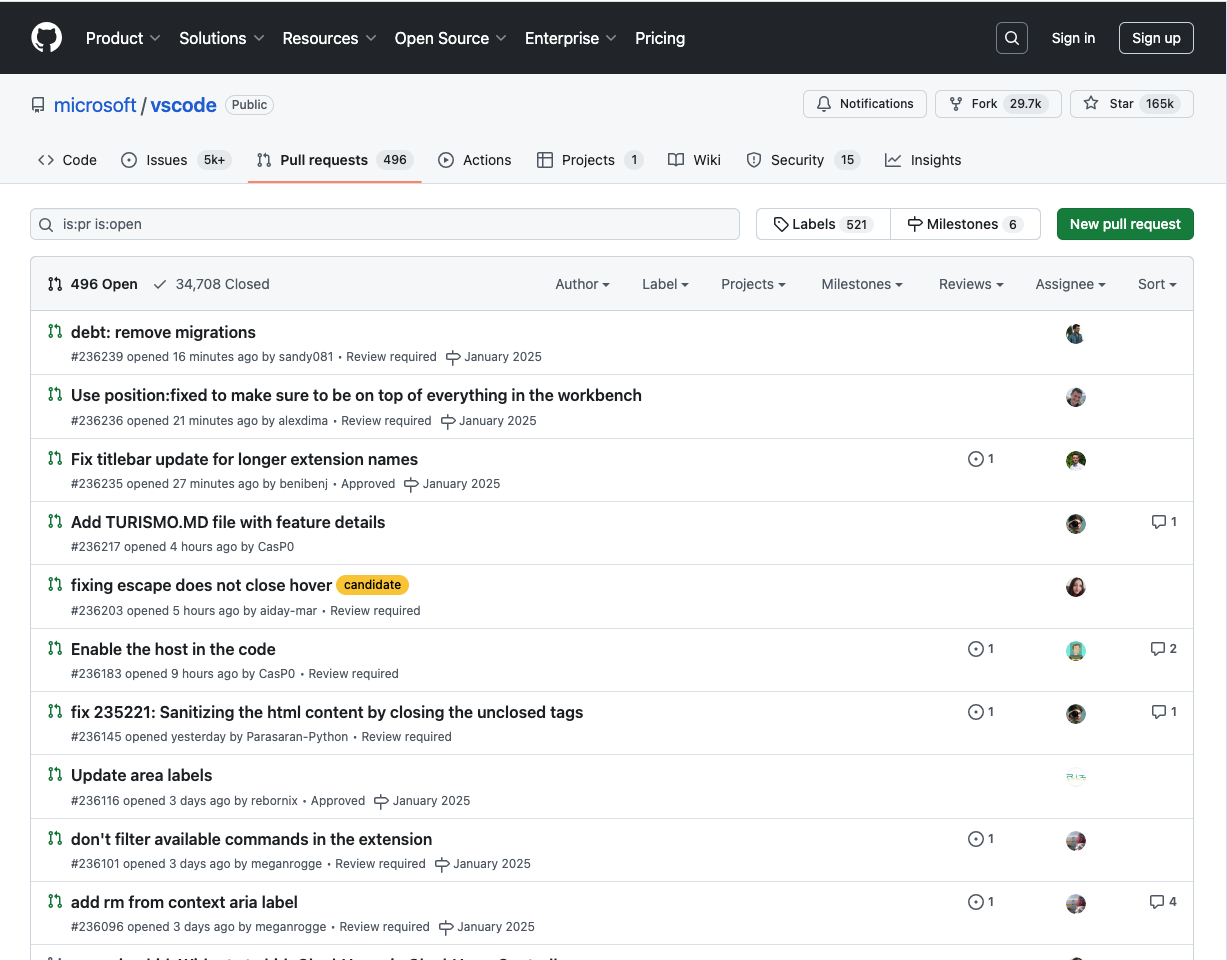Click assignee avatar for don't filter available commands
The width and height of the screenshot is (1227, 960).
pos(1076,841)
